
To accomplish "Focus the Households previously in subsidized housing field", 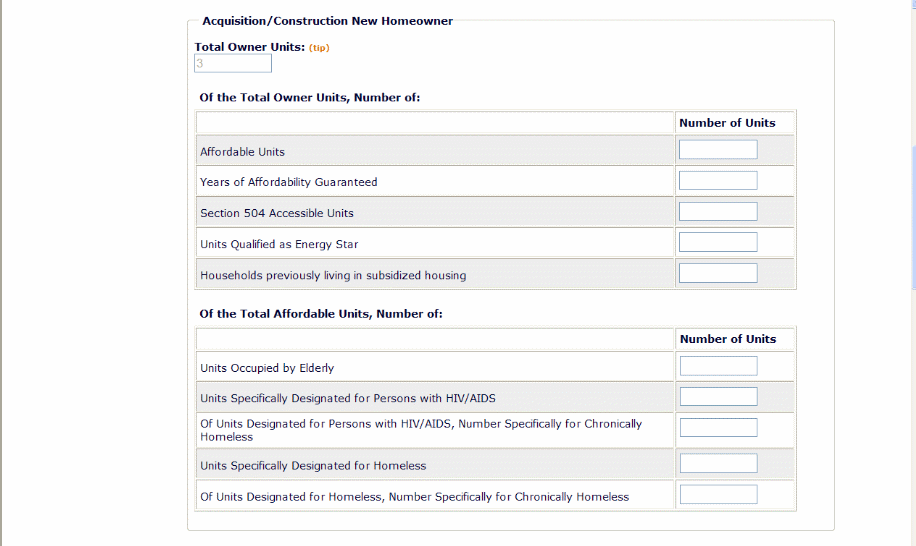I will click(718, 274).
